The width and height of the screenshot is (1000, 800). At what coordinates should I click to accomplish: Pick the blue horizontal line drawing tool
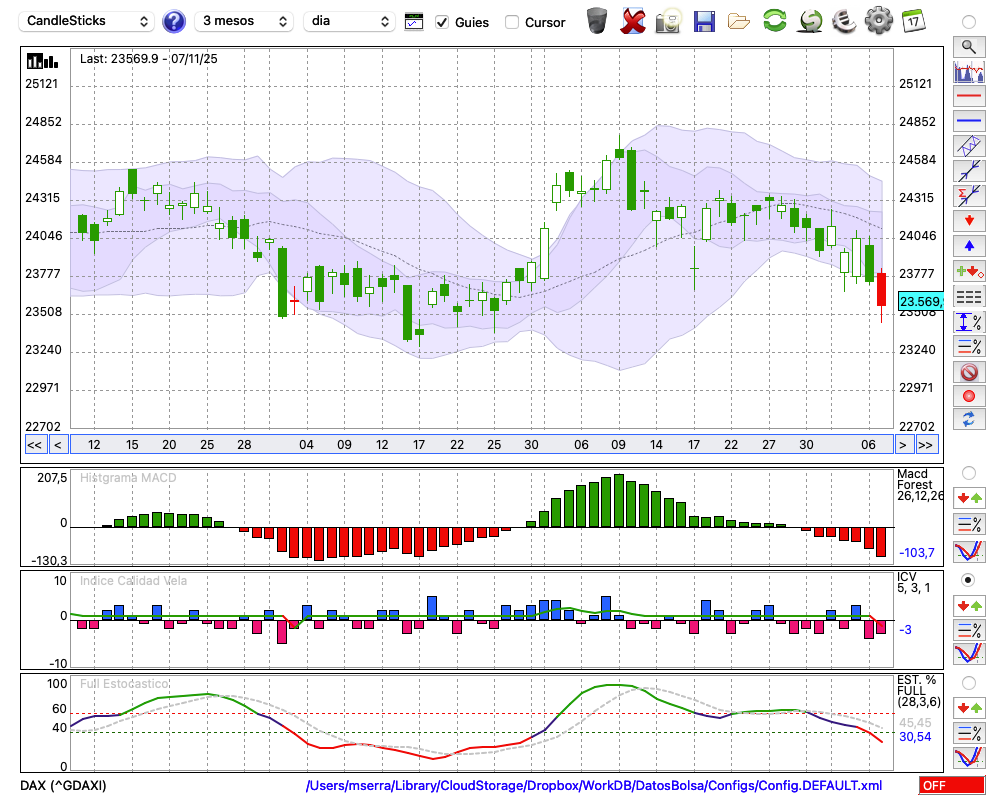968,121
